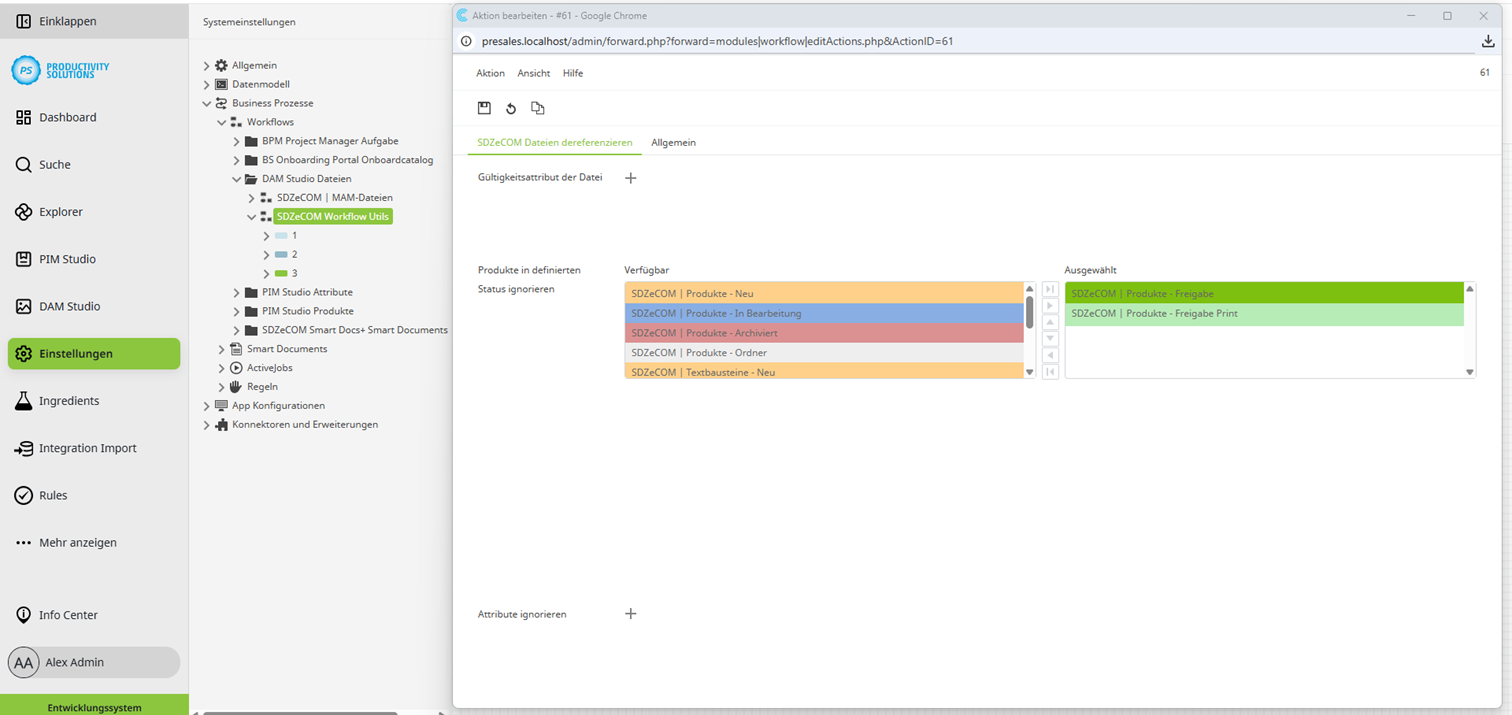The image size is (1512, 715).
Task: Remove all statuses with the leftmost double-arrow icon
Action: (x=1048, y=371)
